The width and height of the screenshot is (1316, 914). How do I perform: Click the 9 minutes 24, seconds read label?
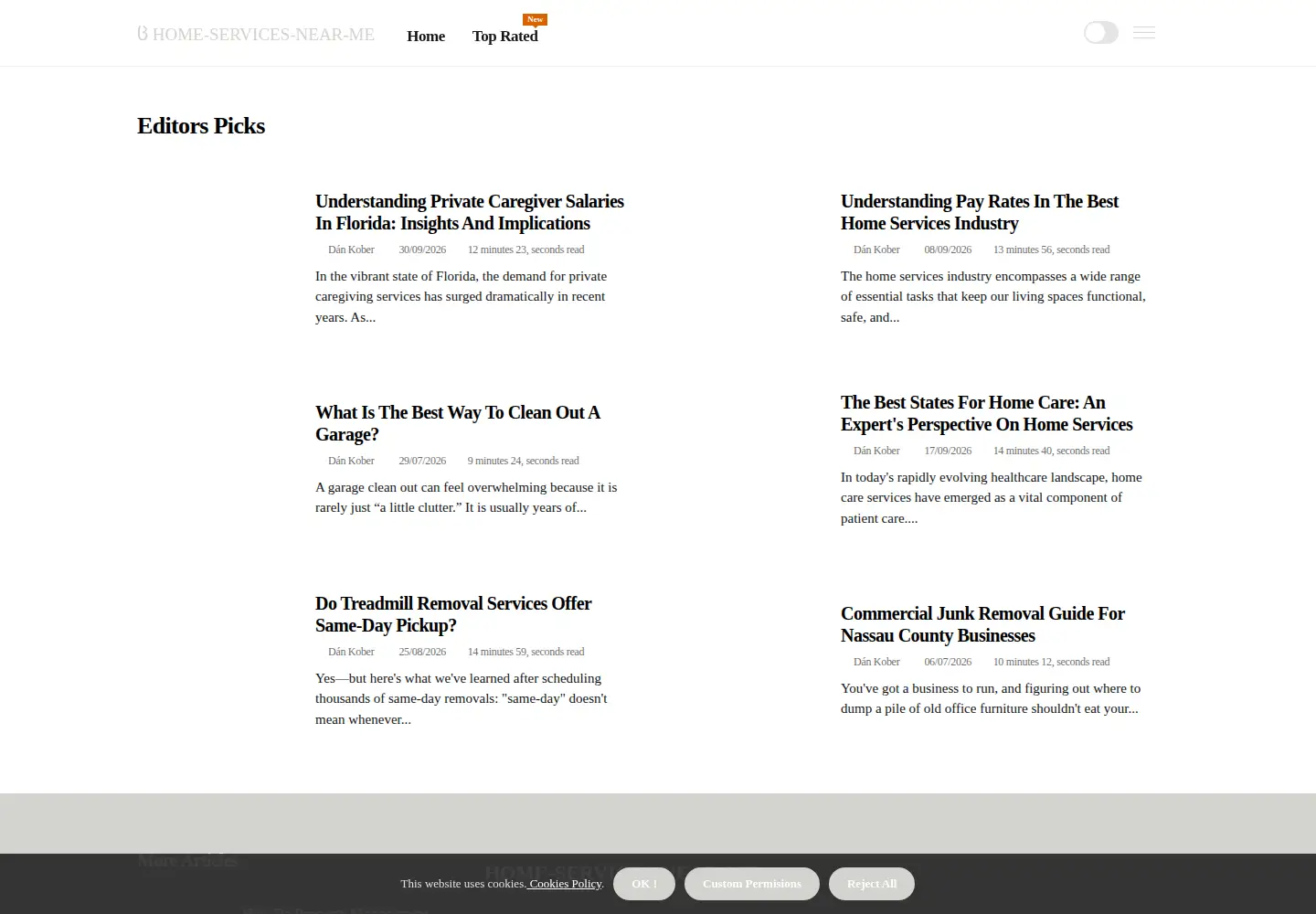click(x=523, y=461)
